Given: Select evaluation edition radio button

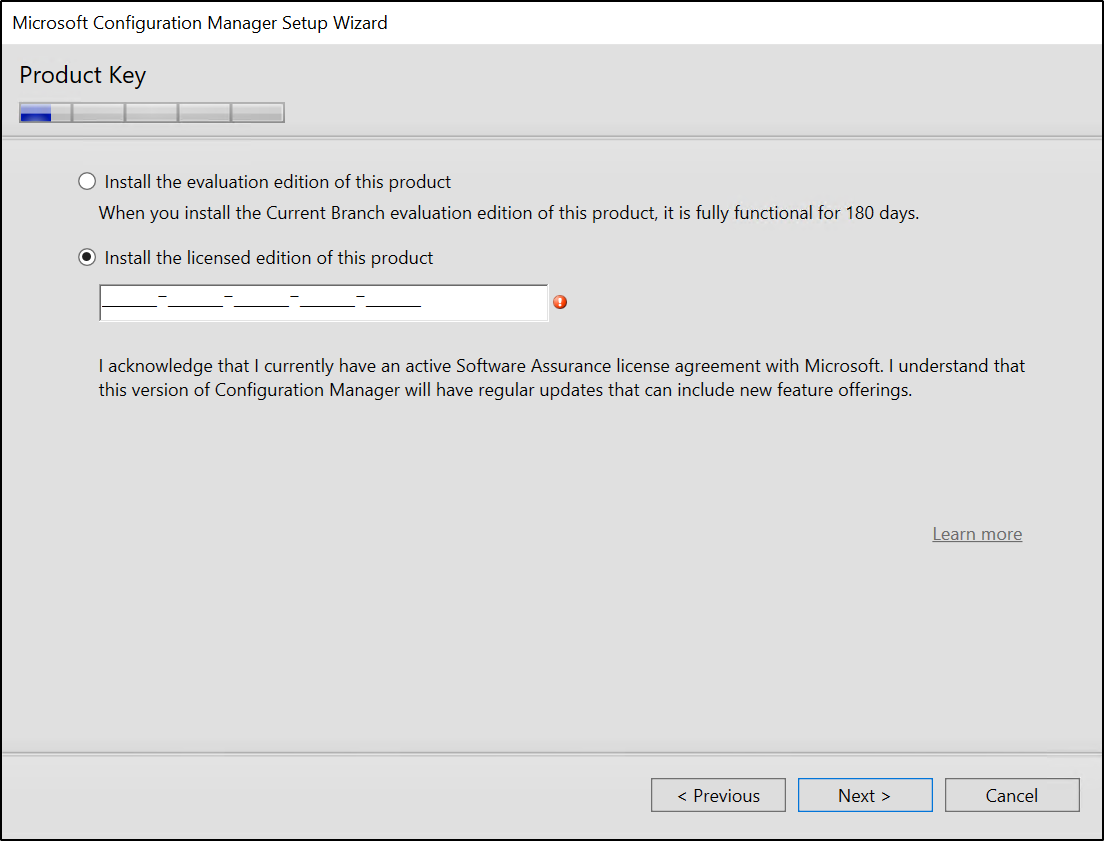Looking at the screenshot, I should [x=87, y=182].
